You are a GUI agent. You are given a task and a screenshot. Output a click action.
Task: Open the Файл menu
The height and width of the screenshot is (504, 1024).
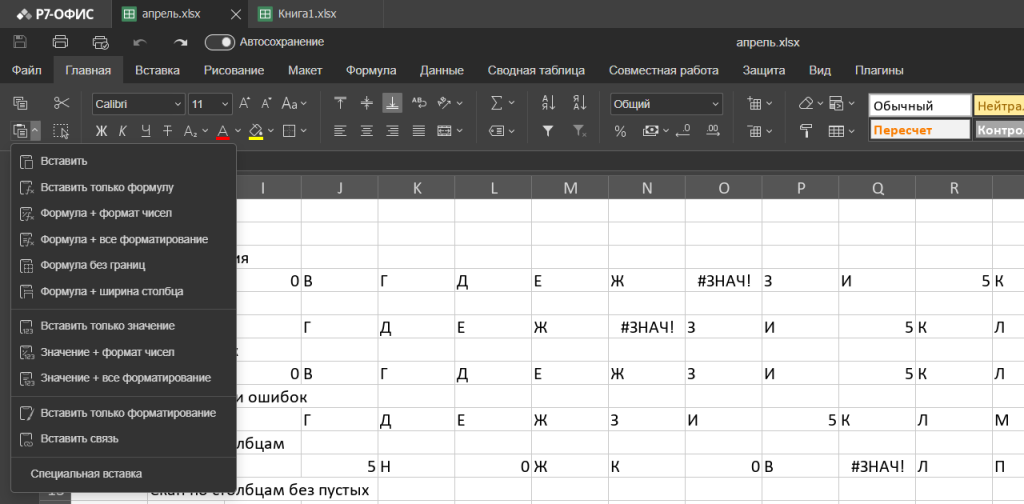[27, 71]
